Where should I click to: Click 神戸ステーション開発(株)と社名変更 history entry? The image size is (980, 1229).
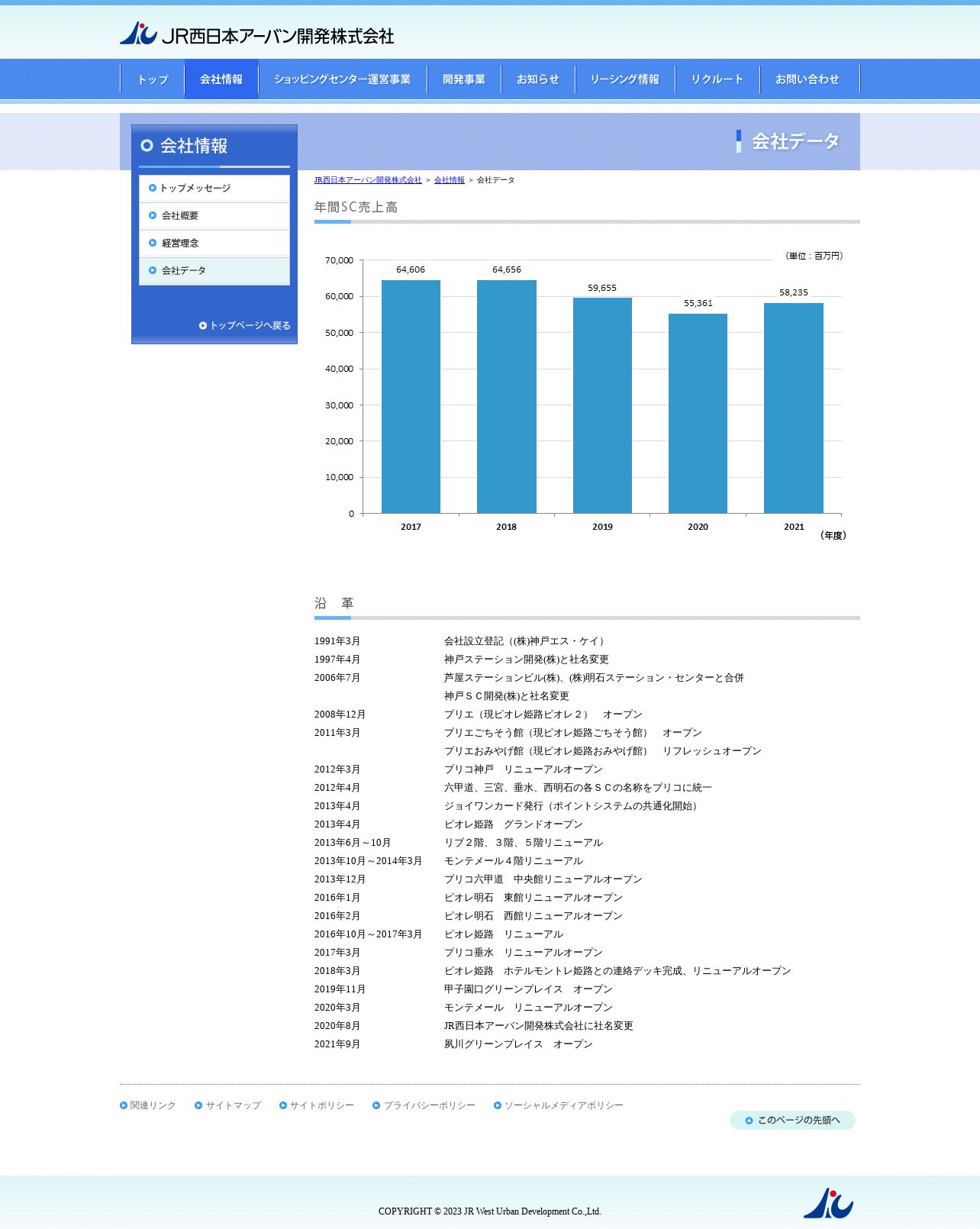[527, 660]
